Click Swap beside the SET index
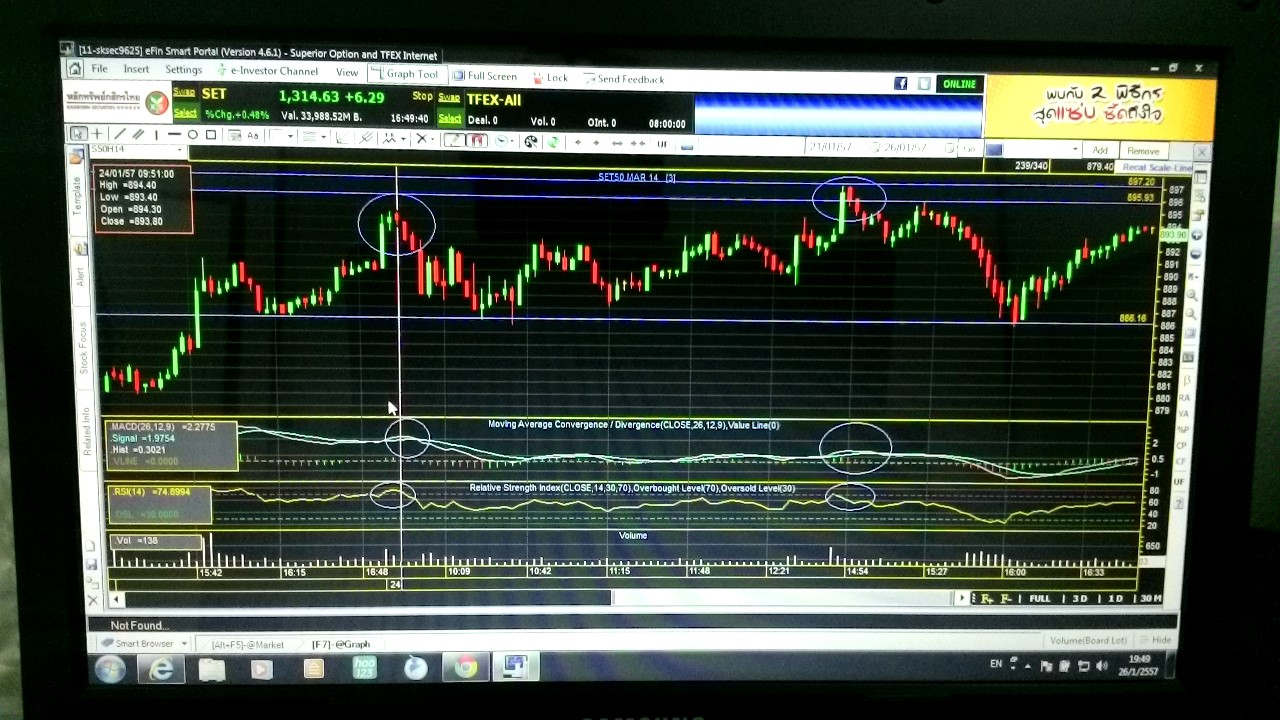Viewport: 1280px width, 720px height. point(184,92)
